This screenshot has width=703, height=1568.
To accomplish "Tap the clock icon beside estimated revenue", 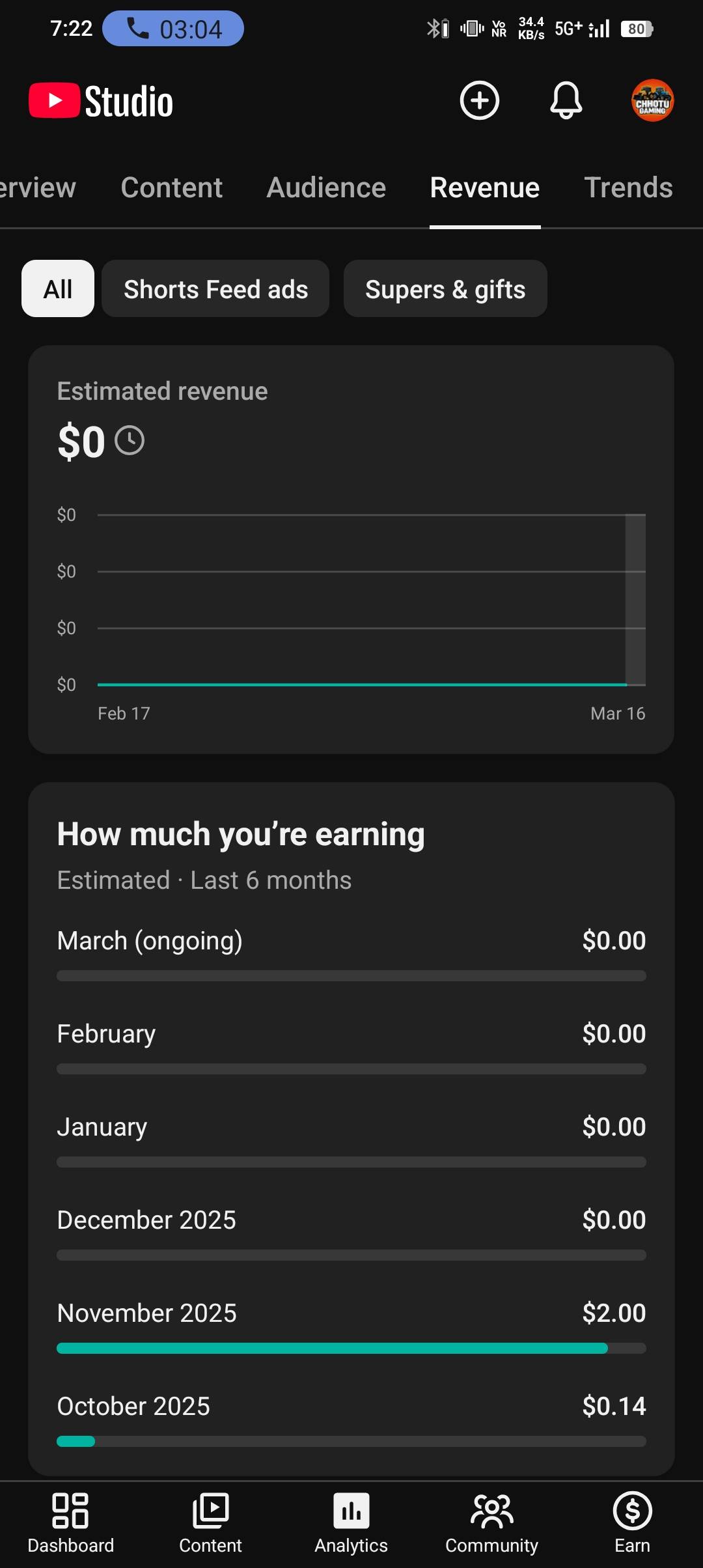I will coord(130,441).
